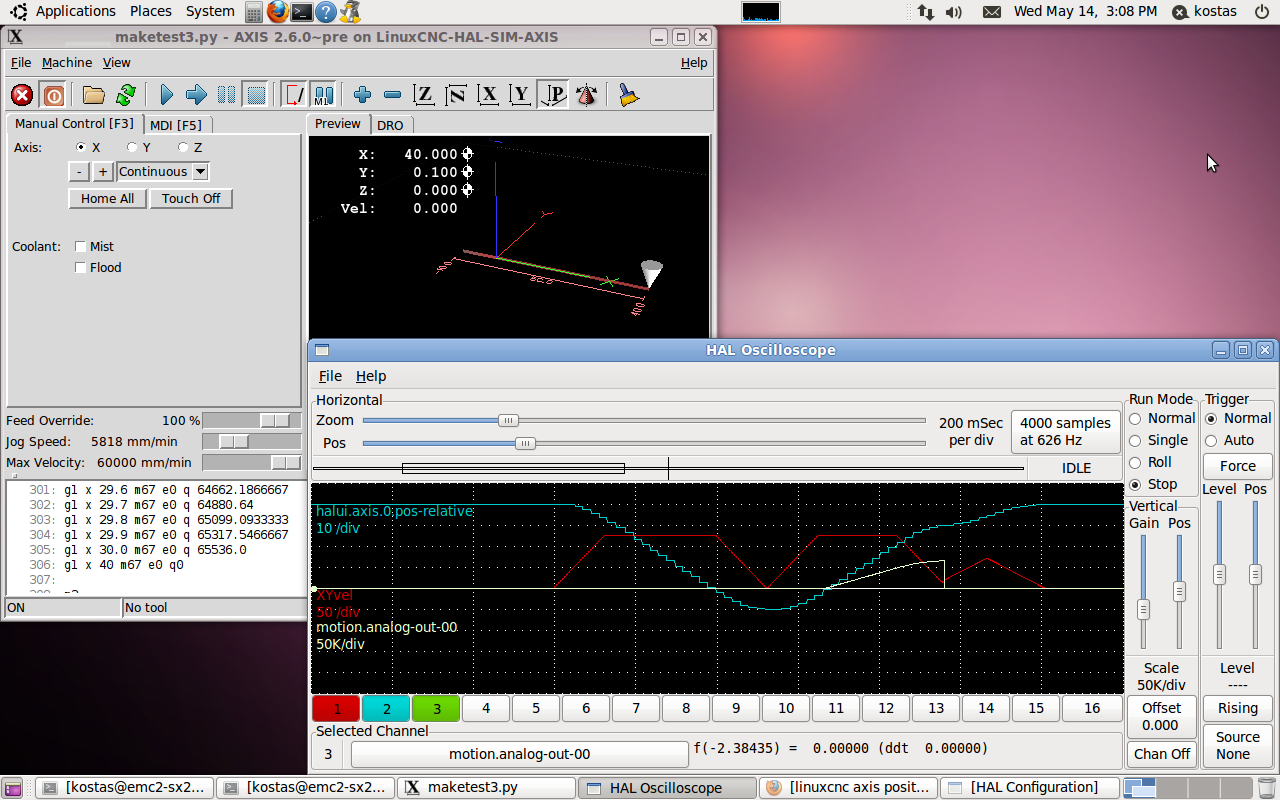Click Force trigger button
Screen dimensions: 1280x800
coord(1237,466)
